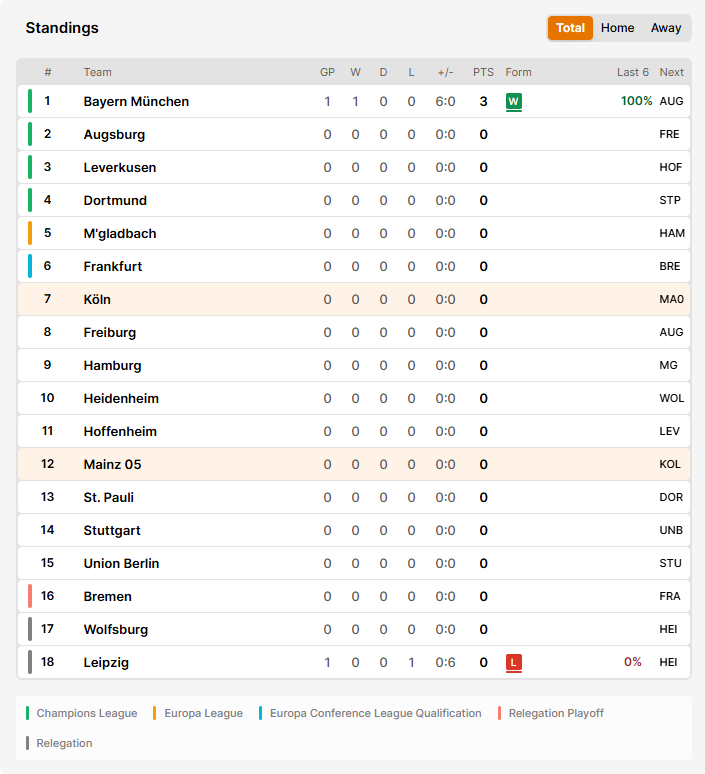Switch standings to the Away tab
This screenshot has height=774, width=705.
coord(666,28)
